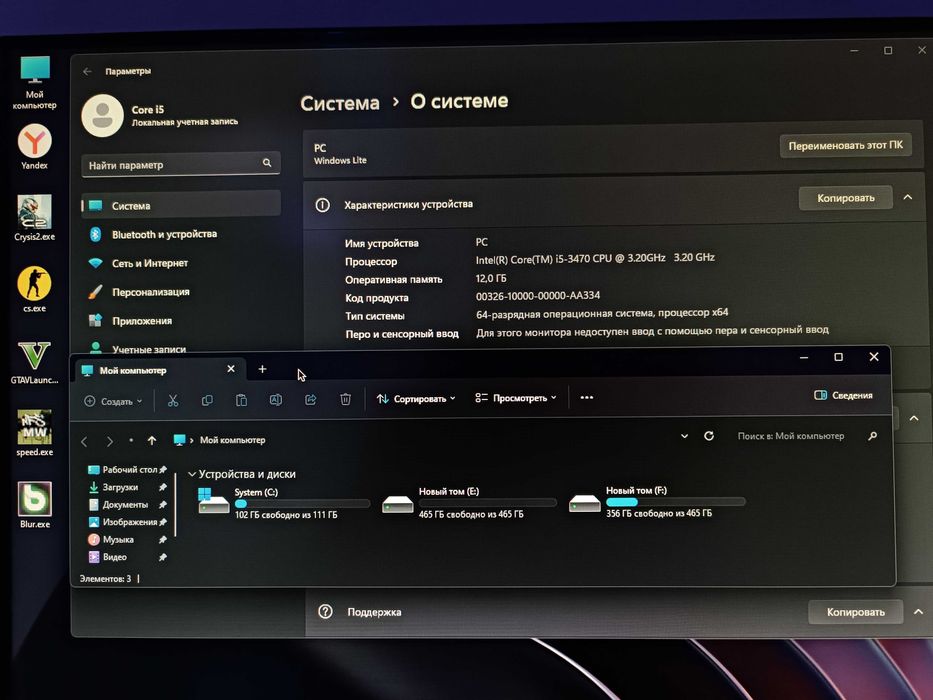The height and width of the screenshot is (700, 933).
Task: Add a new Explorer tab with plus
Action: (x=262, y=369)
